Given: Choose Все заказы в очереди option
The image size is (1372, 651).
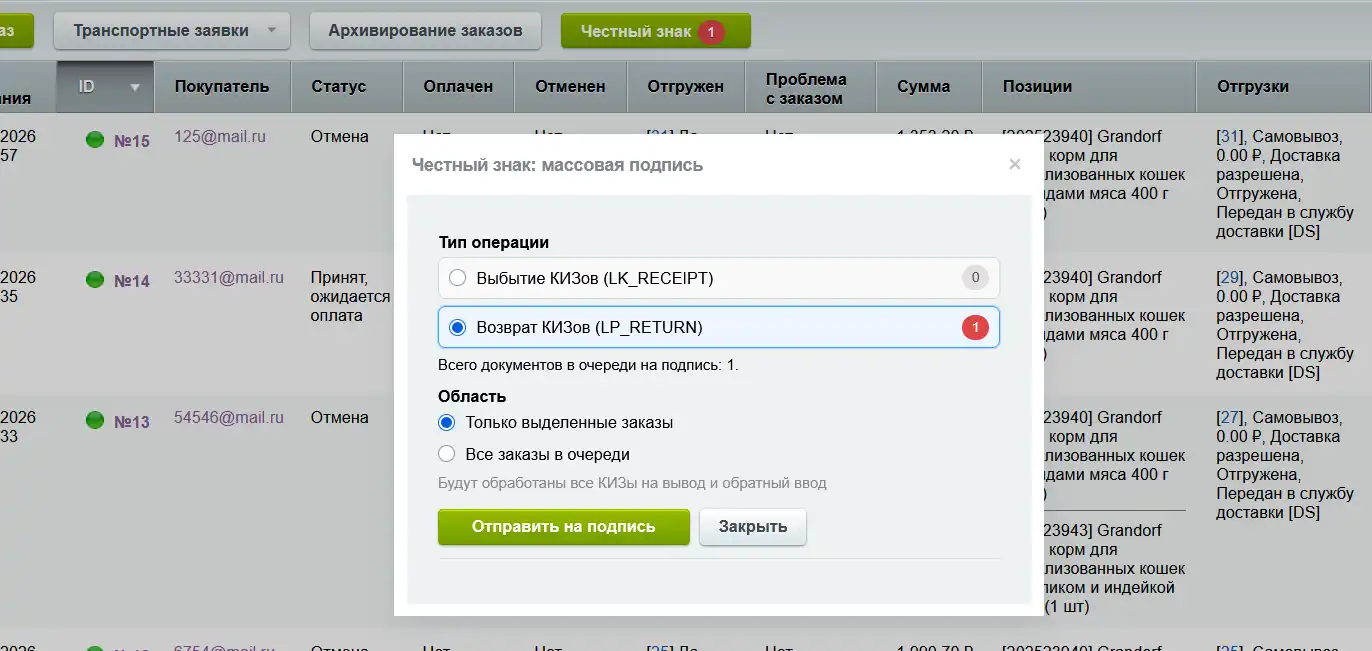Looking at the screenshot, I should pyautogui.click(x=446, y=453).
